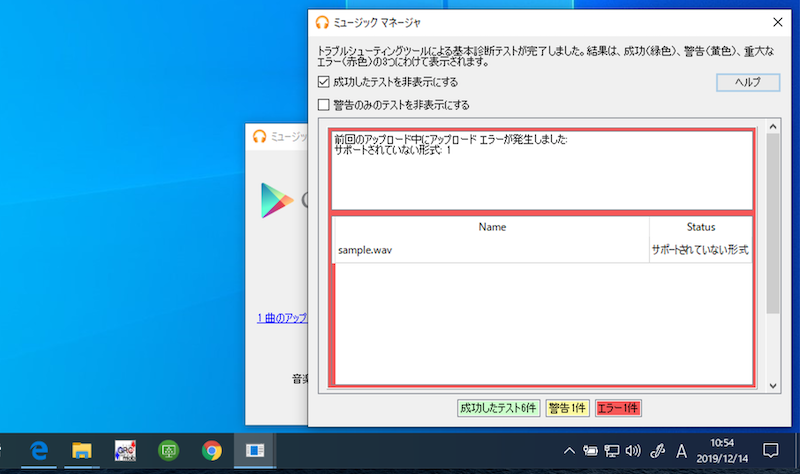Click the IME input mode 'A' indicator
Viewport: 800px width, 474px height.
[682, 450]
